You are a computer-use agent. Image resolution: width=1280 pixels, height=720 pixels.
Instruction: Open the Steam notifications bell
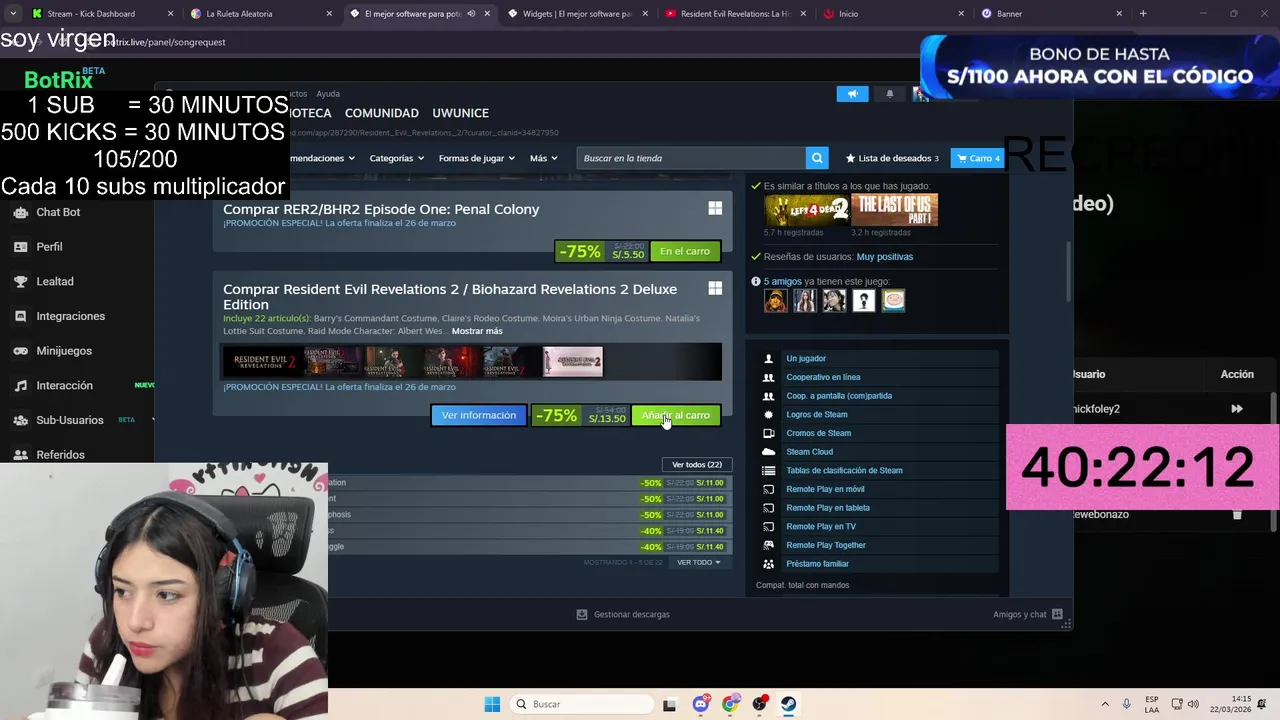tap(889, 94)
